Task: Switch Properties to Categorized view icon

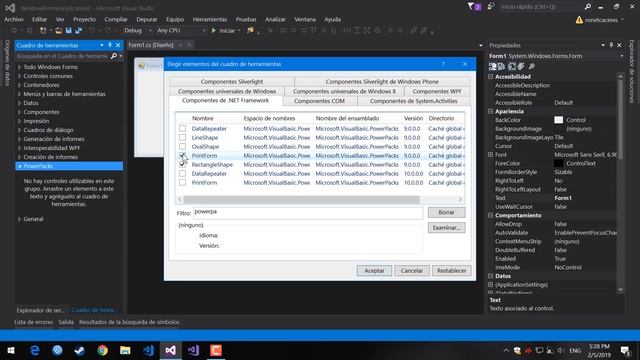Action: [x=493, y=66]
